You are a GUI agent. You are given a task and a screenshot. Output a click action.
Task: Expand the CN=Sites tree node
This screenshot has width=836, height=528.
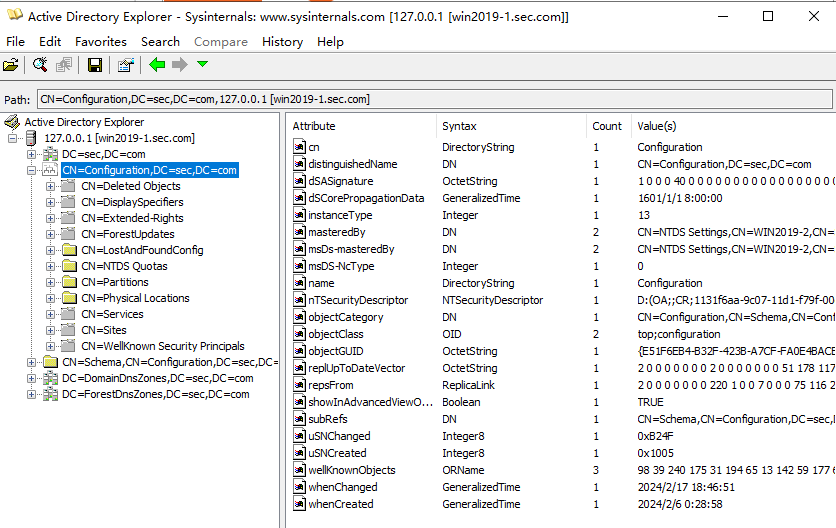point(50,330)
